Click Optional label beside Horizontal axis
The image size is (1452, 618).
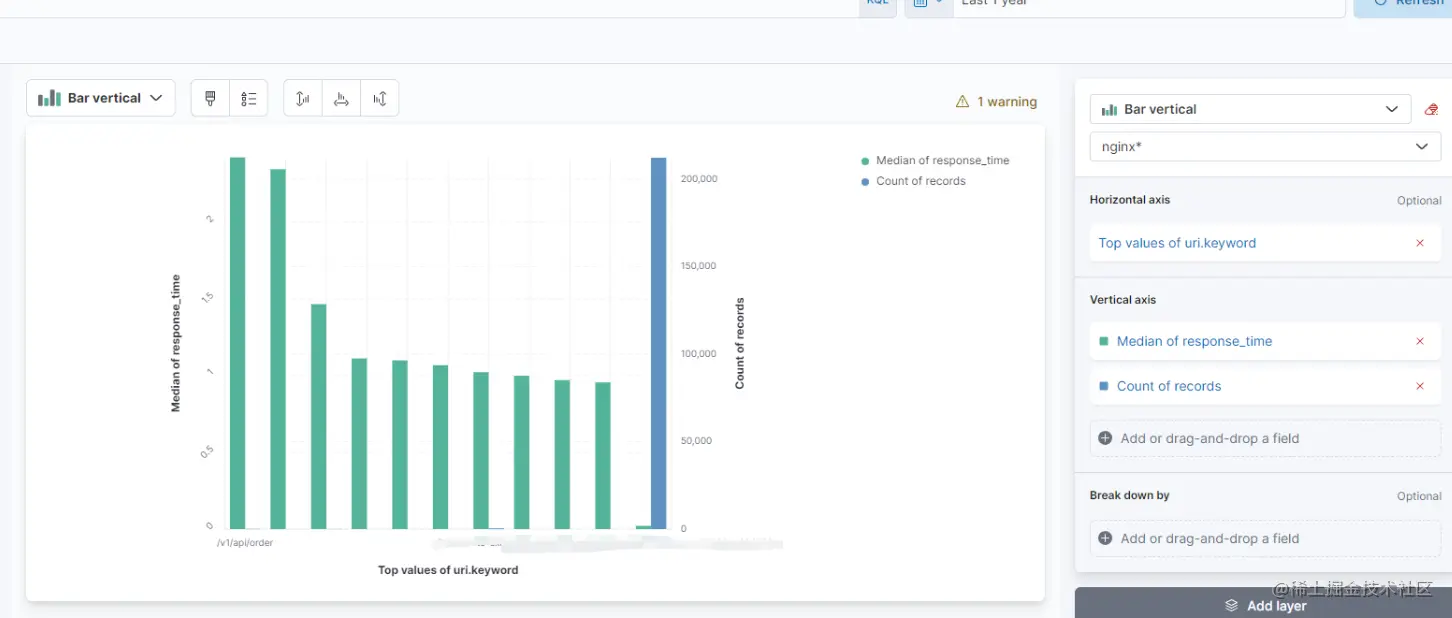click(x=1419, y=201)
